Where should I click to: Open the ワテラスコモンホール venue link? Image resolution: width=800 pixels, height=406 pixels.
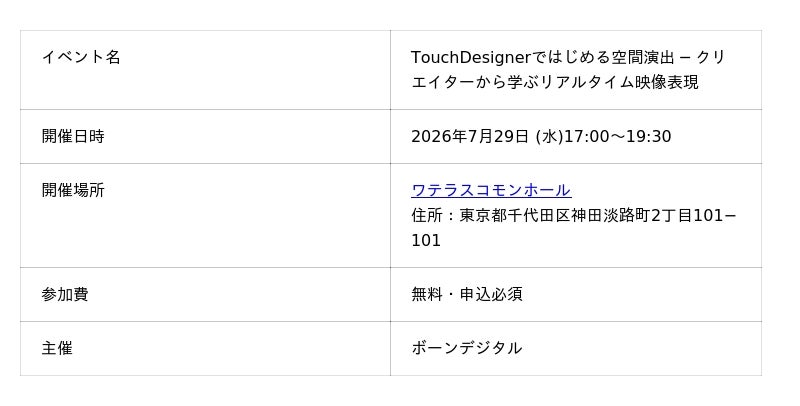491,190
